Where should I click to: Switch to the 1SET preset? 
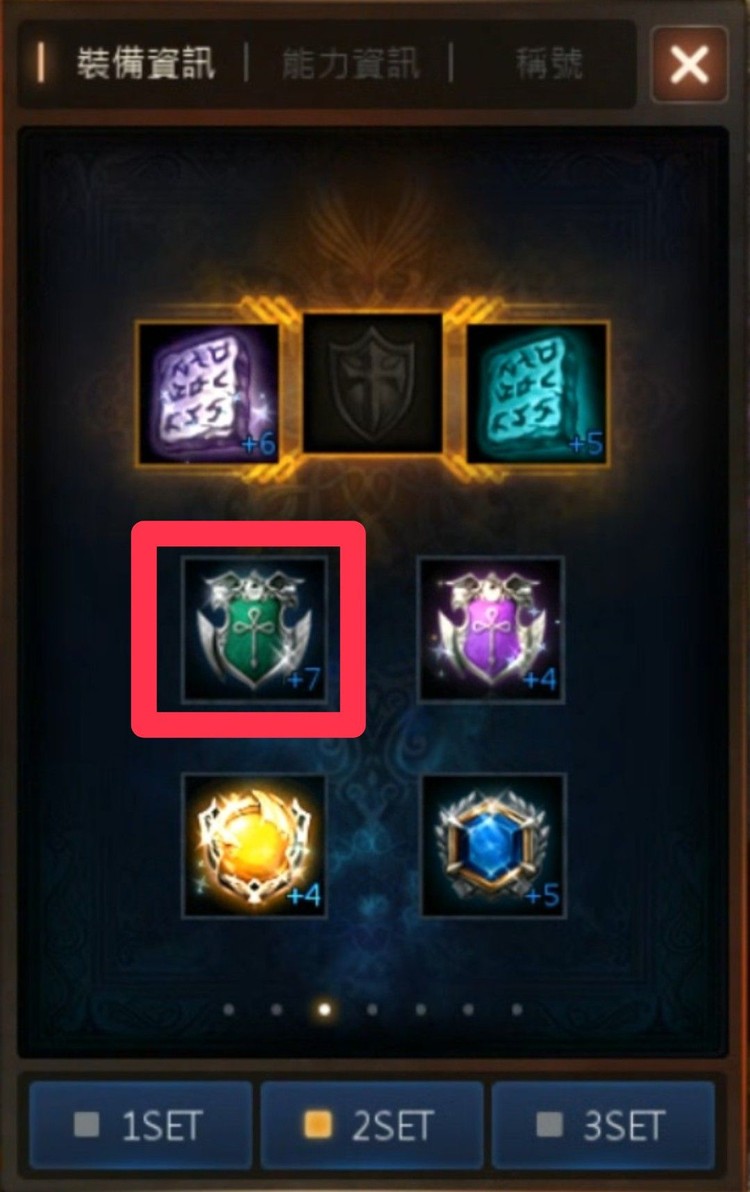(141, 1125)
